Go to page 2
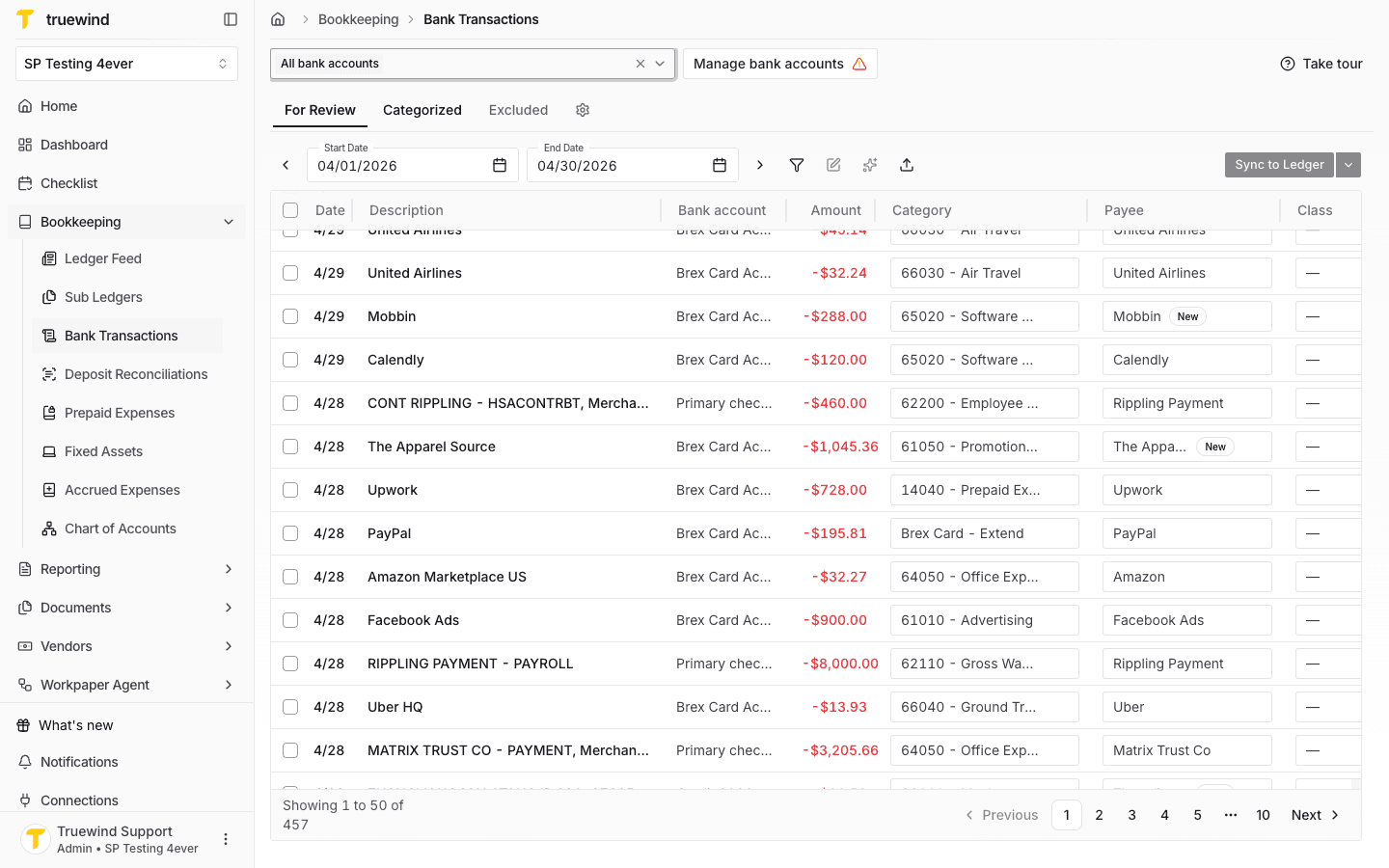Viewport: 1389px width, 868px height. [x=1099, y=815]
